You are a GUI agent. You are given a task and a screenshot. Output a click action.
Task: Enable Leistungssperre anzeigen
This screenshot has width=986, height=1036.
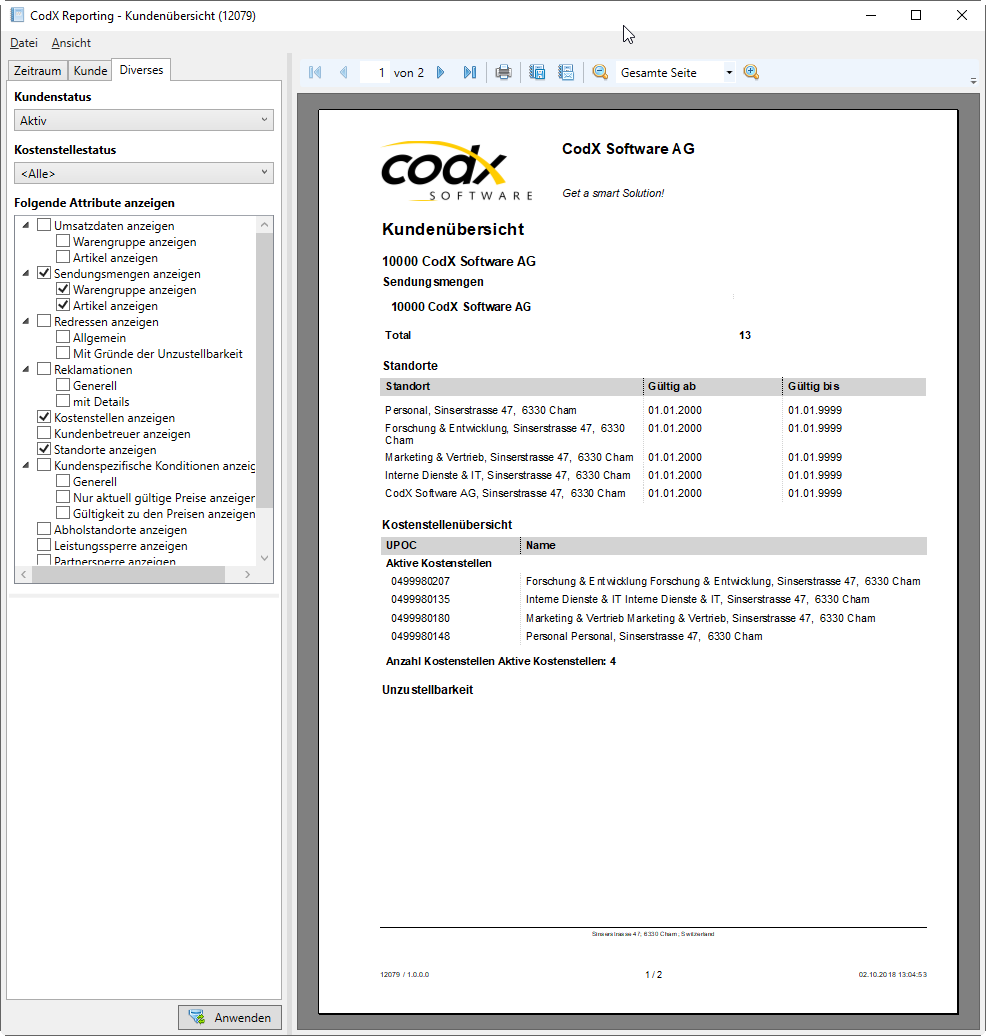click(x=44, y=545)
